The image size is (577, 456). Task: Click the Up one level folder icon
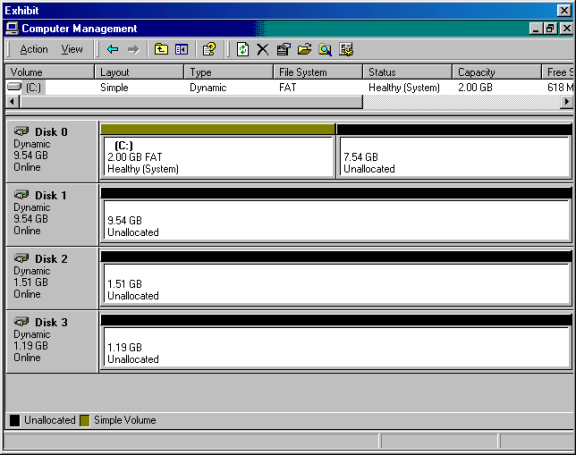pos(161,49)
